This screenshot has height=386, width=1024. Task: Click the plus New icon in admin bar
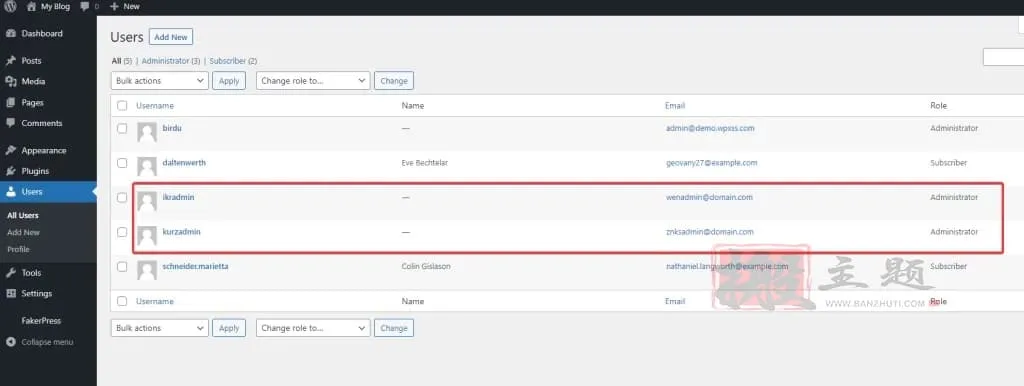(114, 7)
